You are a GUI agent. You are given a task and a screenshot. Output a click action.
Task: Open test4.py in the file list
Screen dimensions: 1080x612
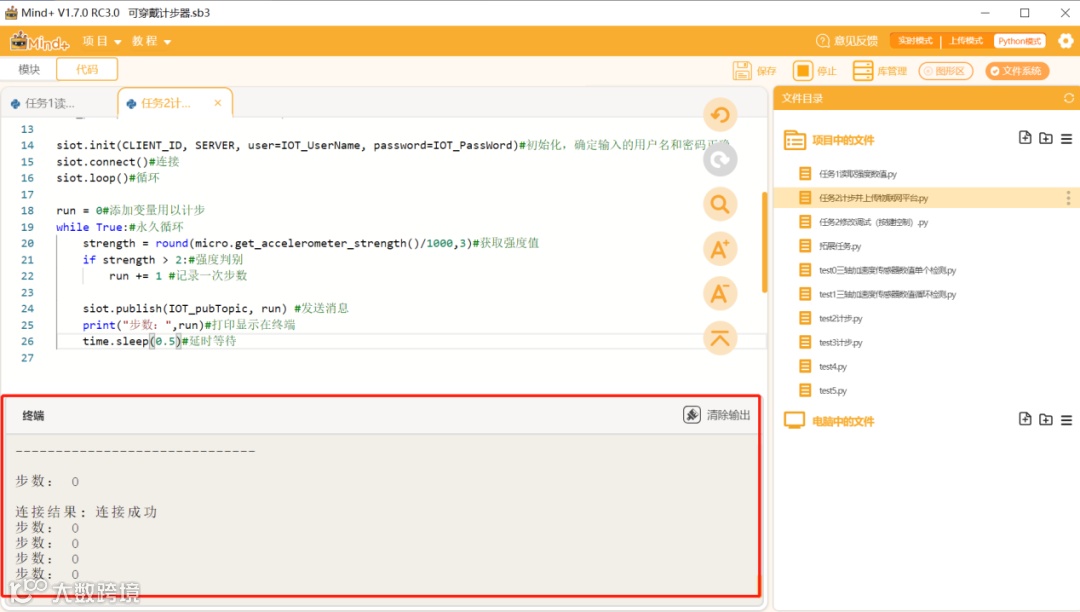pos(833,367)
